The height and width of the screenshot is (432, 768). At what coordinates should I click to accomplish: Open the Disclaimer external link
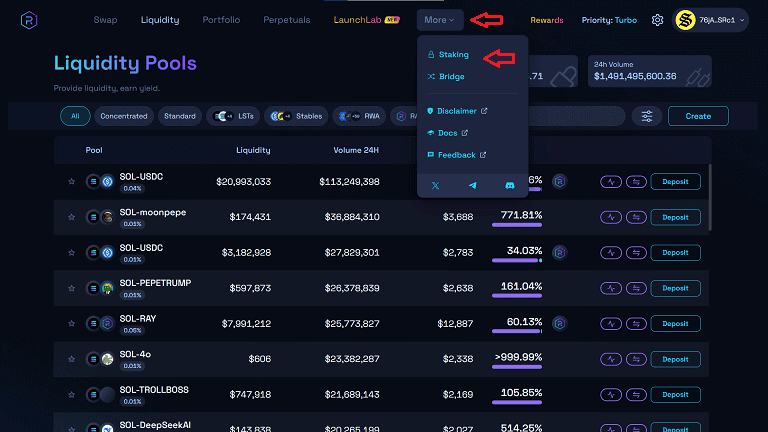[457, 111]
